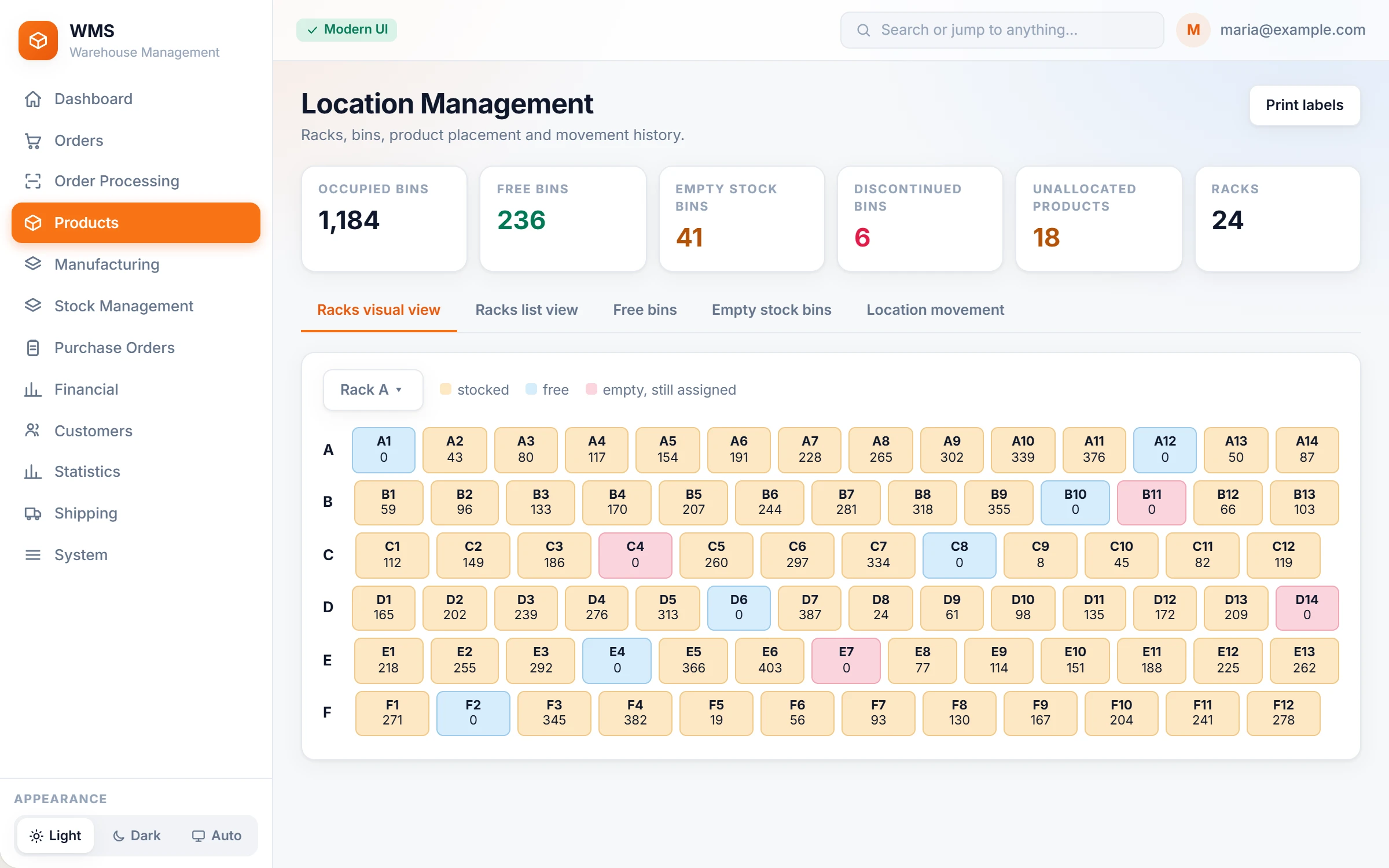Switch appearance to Auto mode
Image resolution: width=1389 pixels, height=868 pixels.
(x=216, y=836)
